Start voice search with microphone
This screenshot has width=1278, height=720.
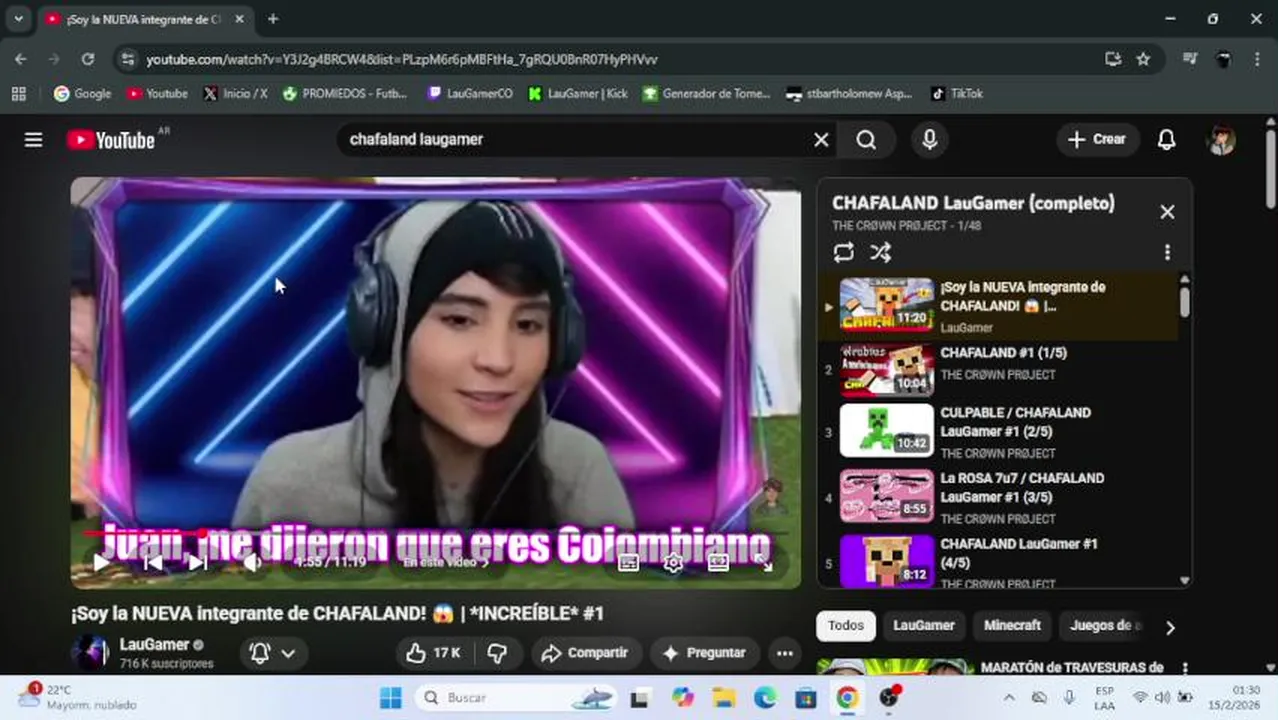[x=929, y=140]
